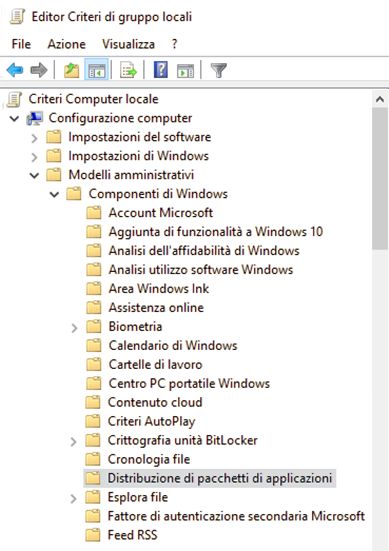Select Cartelle di lavoro
Image resolution: width=389 pixels, height=551 pixels.
[x=155, y=365]
